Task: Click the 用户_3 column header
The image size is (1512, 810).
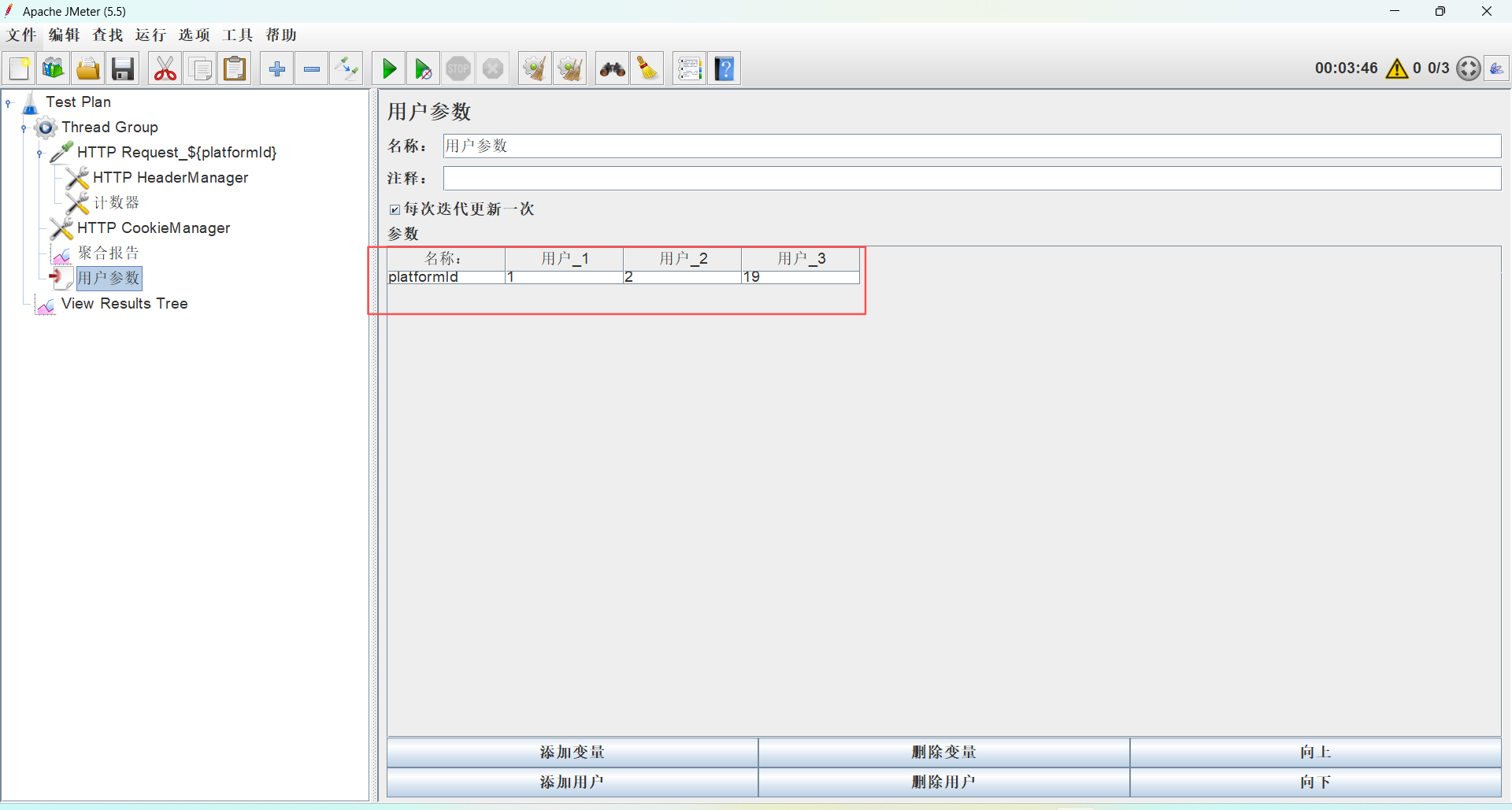Action: tap(800, 259)
